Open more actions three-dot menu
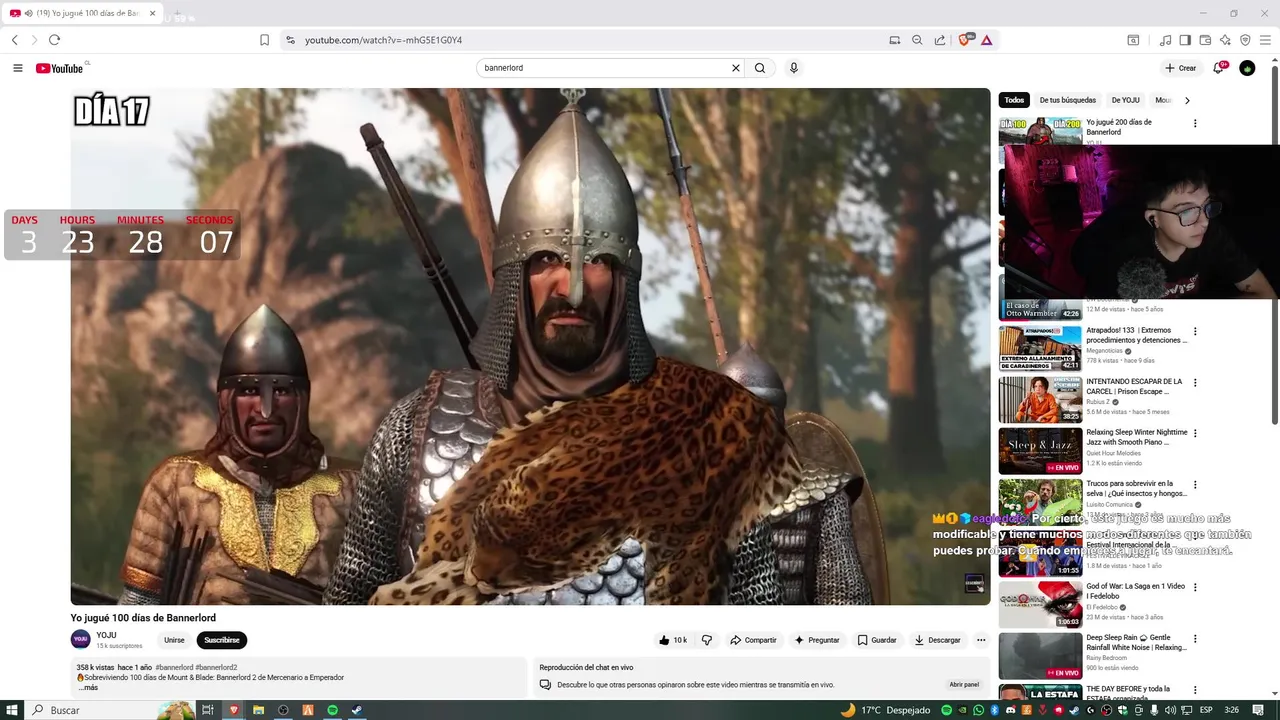 tap(981, 640)
